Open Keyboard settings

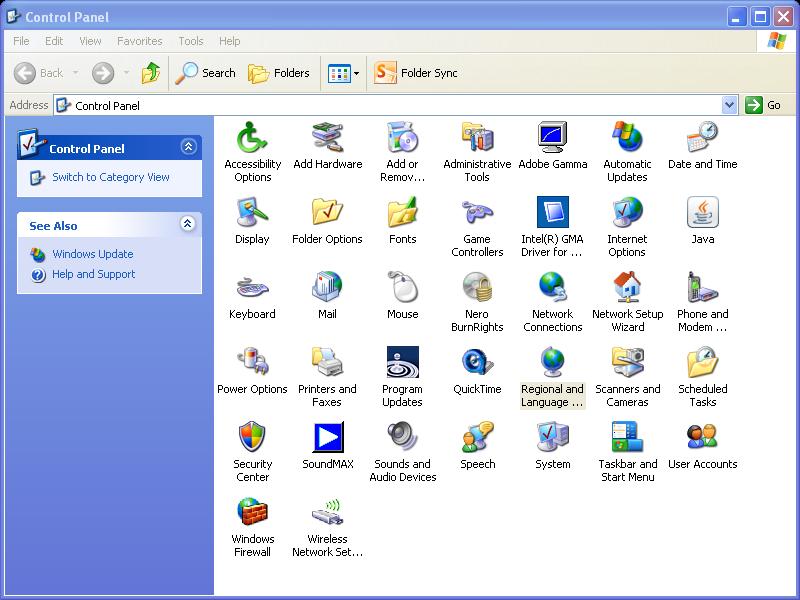(252, 295)
